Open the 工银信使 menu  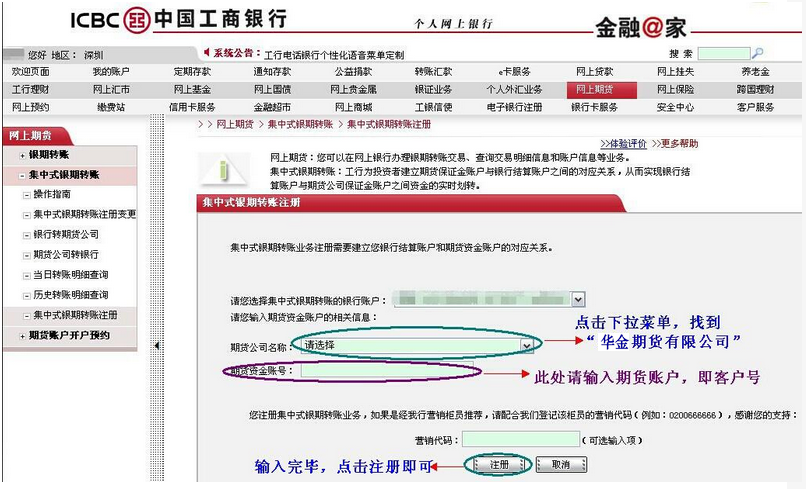point(433,107)
